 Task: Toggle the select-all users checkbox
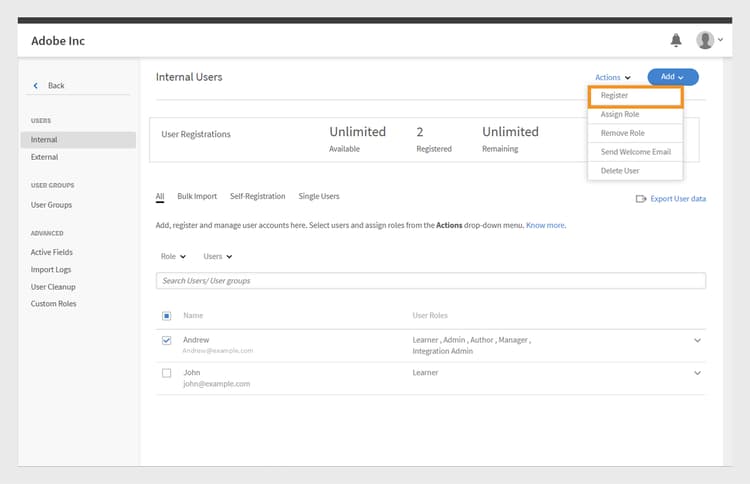pyautogui.click(x=166, y=316)
